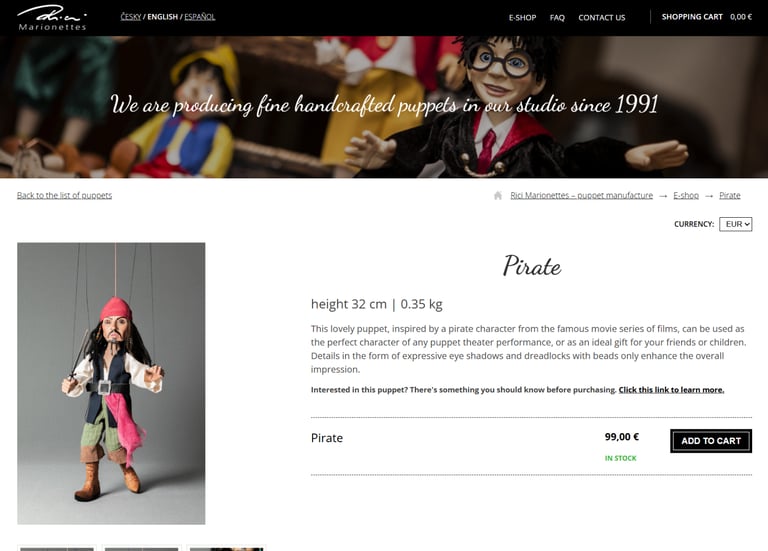Click the link to learn more
This screenshot has height=551, width=768.
pos(671,390)
